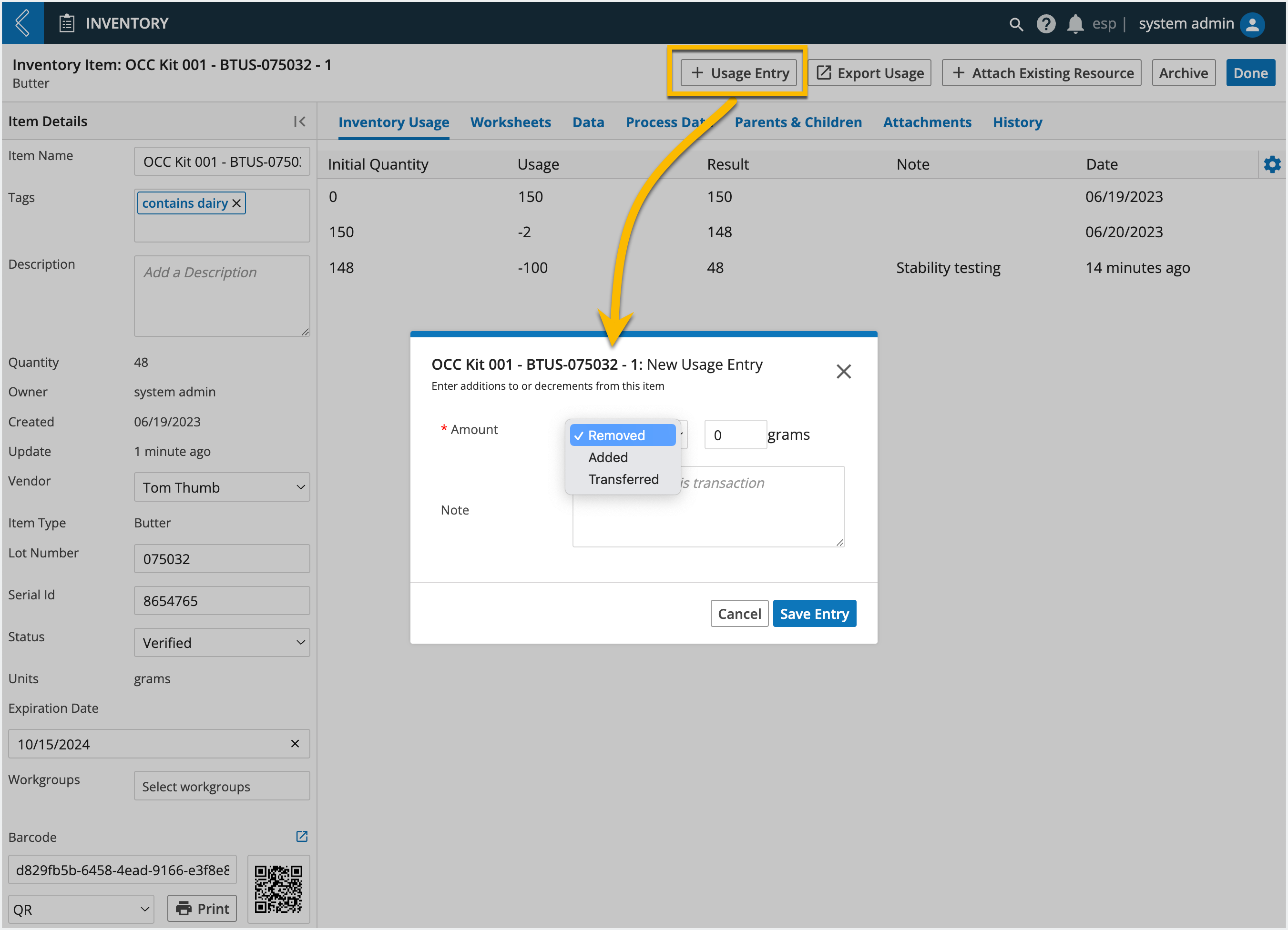The width and height of the screenshot is (1288, 930).
Task: Clear the expiration date value
Action: click(295, 744)
